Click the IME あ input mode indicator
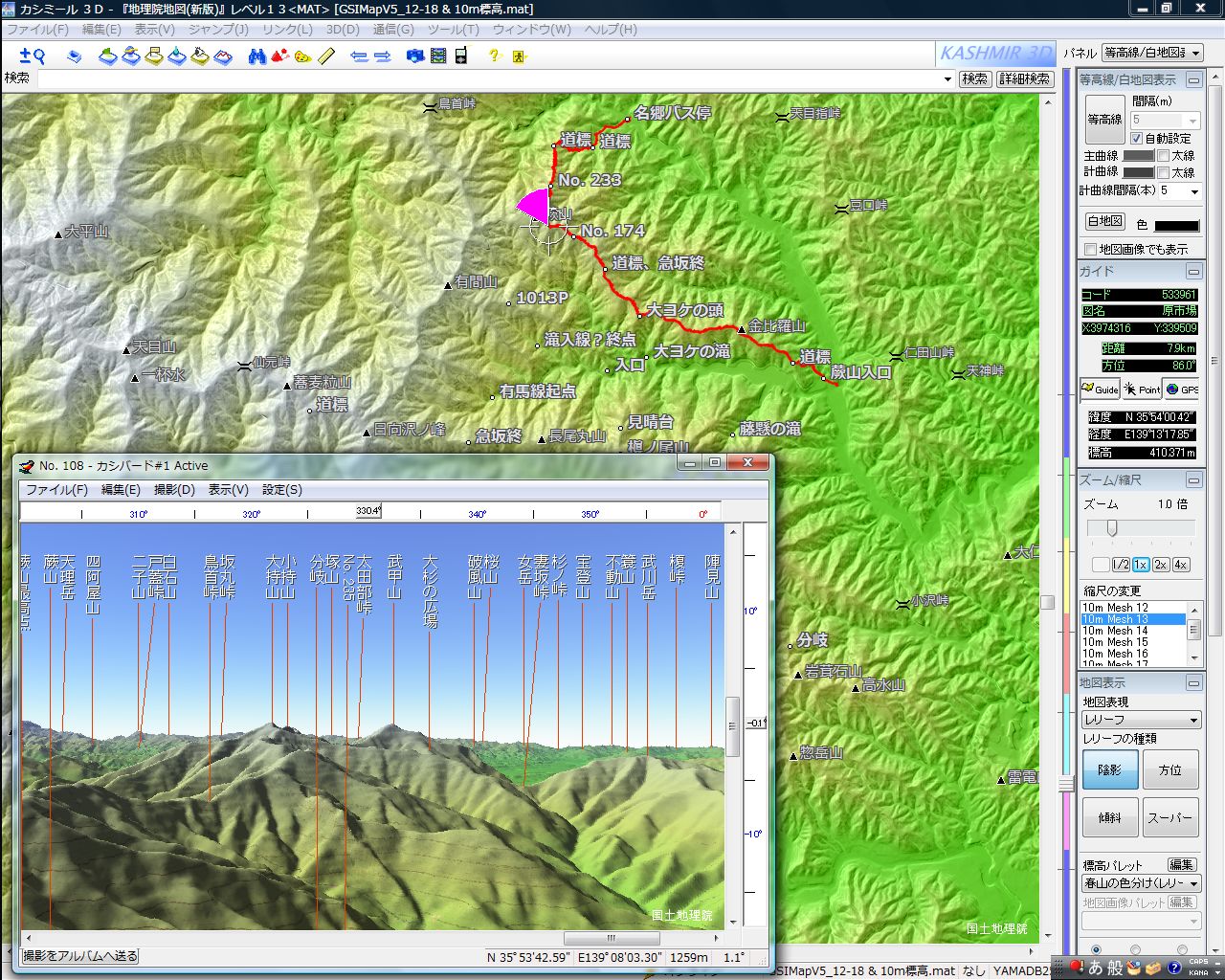 click(x=1096, y=968)
